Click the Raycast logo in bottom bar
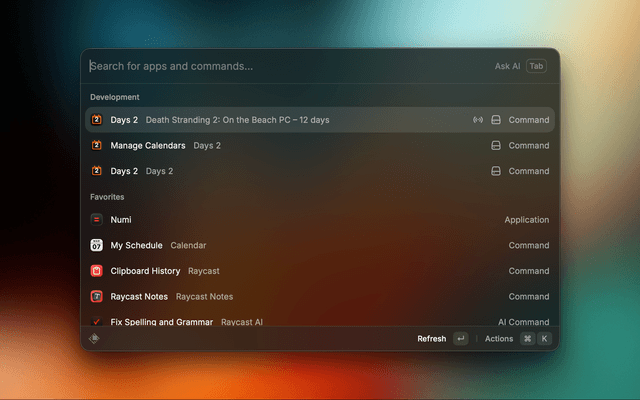This screenshot has width=640, height=400. (x=96, y=339)
